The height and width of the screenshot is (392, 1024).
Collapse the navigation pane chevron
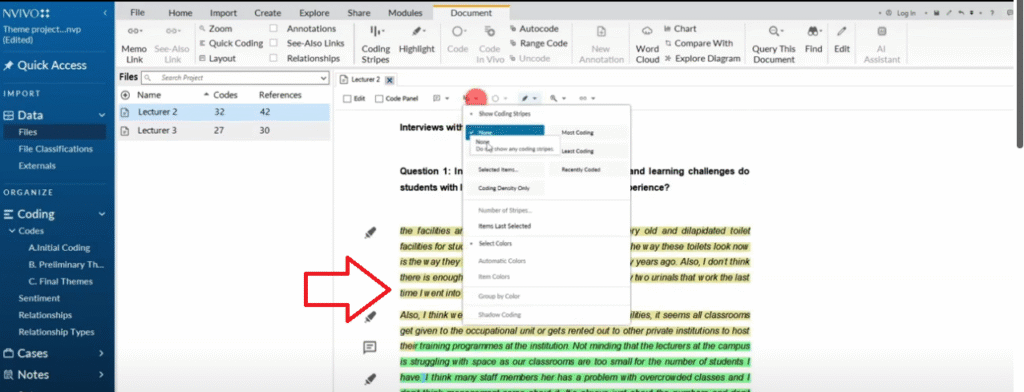pos(105,13)
